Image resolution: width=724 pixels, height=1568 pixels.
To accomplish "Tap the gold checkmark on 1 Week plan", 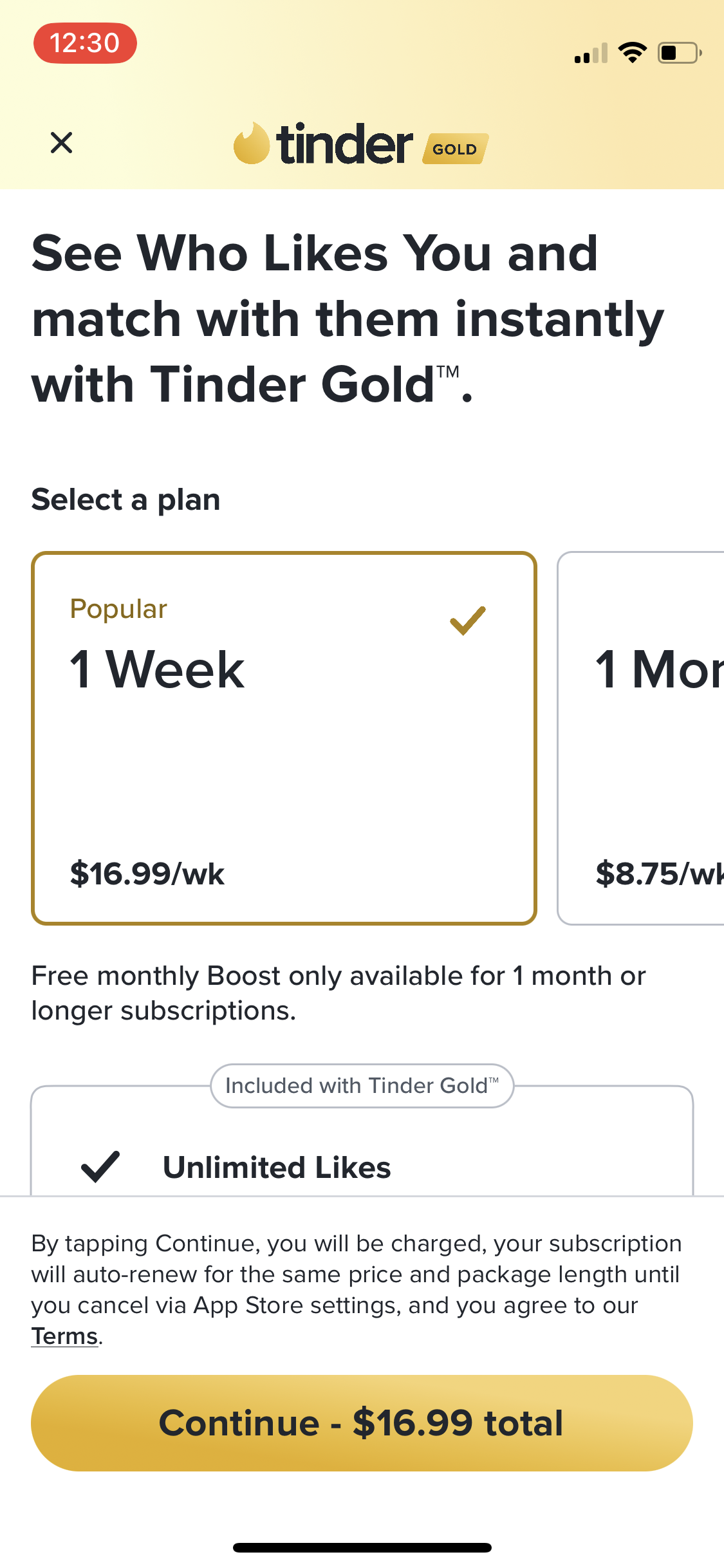I will pos(468,621).
